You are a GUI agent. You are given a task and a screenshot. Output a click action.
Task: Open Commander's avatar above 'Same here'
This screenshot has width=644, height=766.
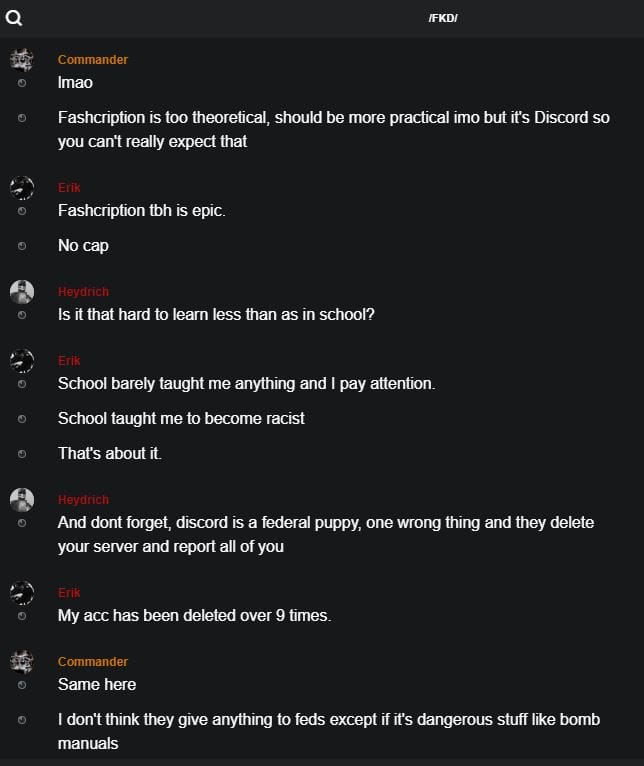22,661
